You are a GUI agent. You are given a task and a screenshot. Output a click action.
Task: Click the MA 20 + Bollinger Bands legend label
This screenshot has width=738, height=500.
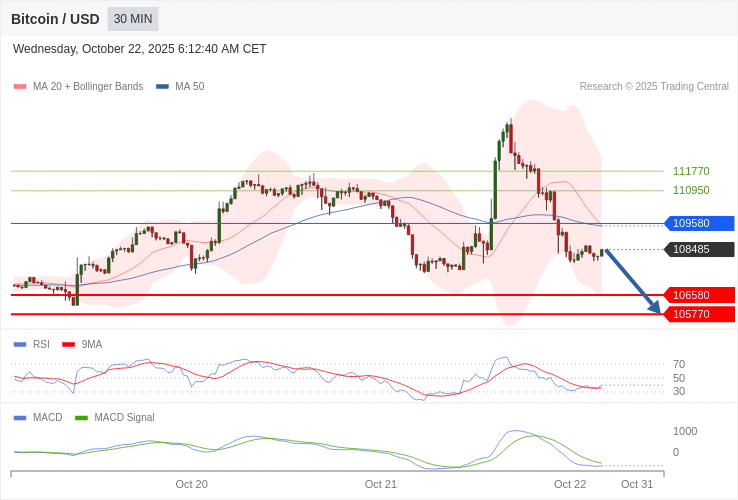pyautogui.click(x=88, y=87)
